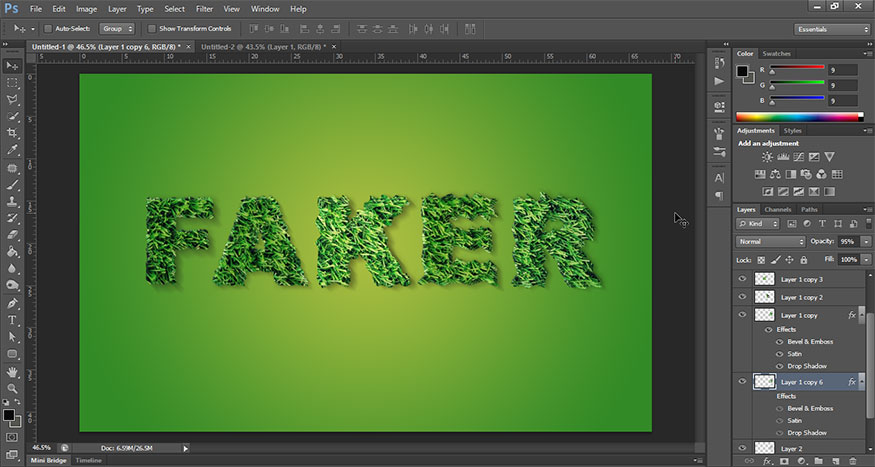Screen dimensions: 875x467
Task: Open the Window menu
Action: click(x=265, y=9)
